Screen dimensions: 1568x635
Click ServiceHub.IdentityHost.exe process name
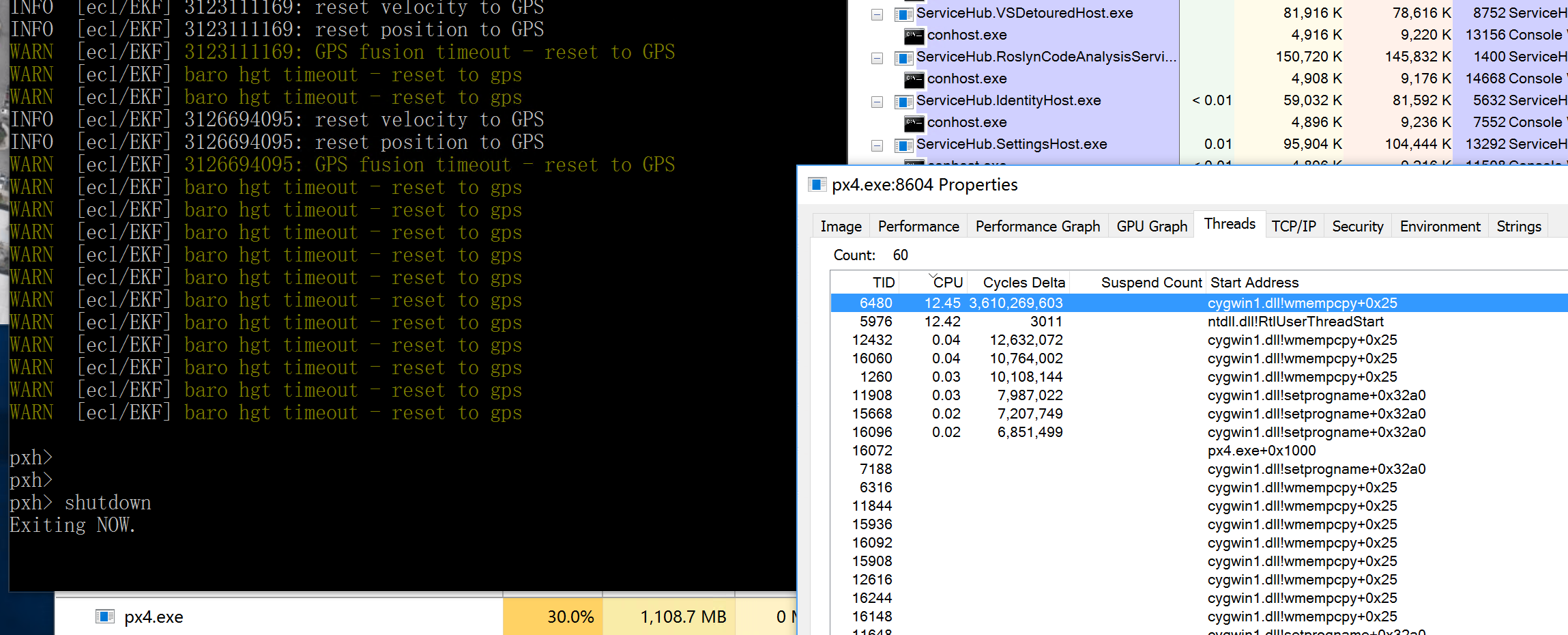click(1008, 101)
